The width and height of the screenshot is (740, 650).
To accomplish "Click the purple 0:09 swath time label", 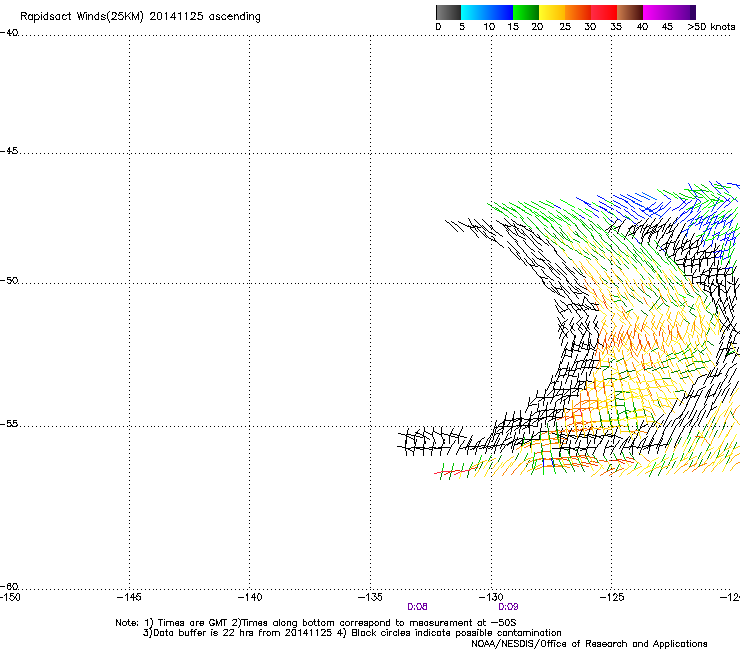I will 508,607.
